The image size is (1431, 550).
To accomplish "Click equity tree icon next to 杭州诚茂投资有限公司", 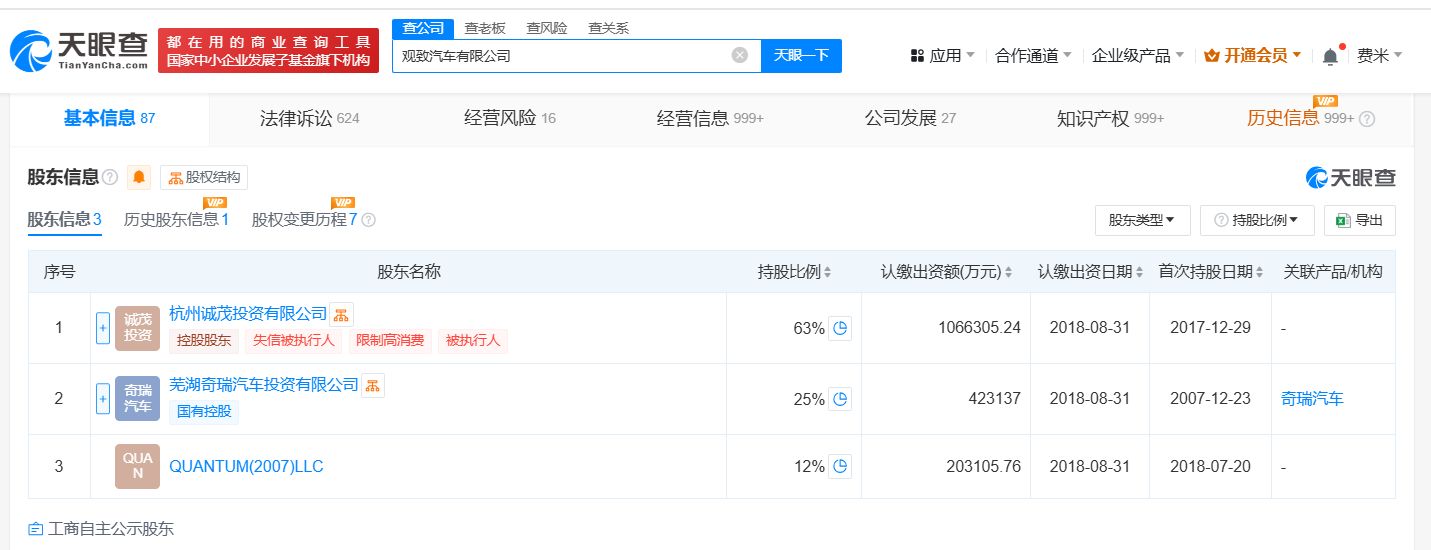I will 341,314.
